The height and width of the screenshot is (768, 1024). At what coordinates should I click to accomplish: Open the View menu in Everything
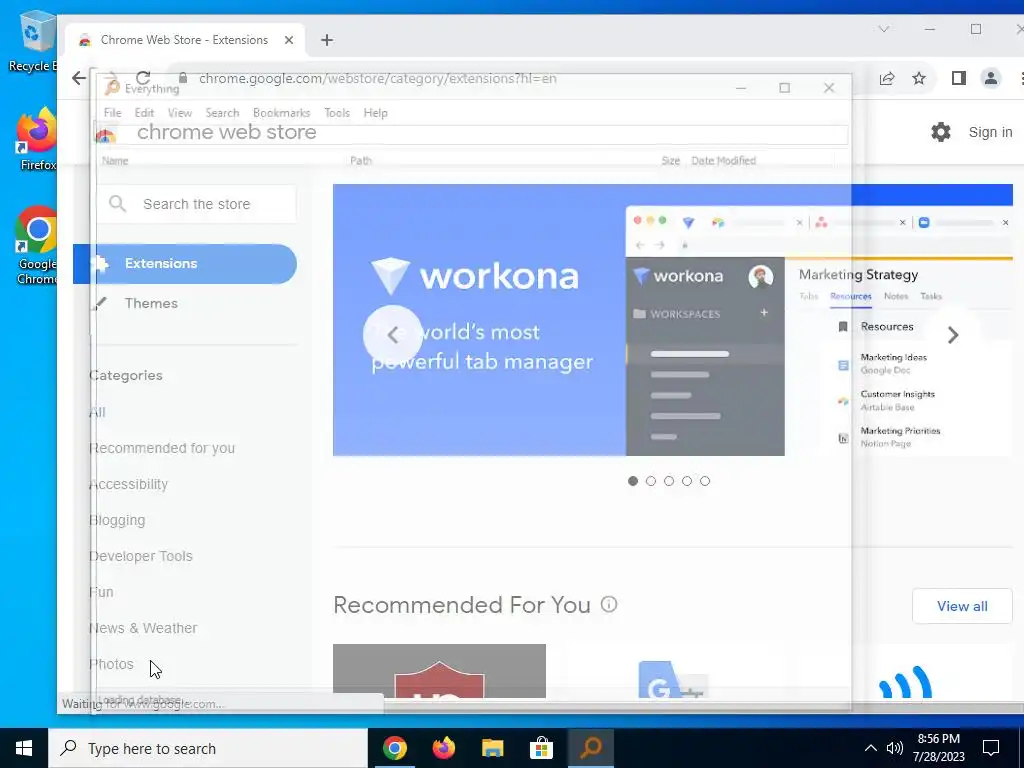pos(180,113)
